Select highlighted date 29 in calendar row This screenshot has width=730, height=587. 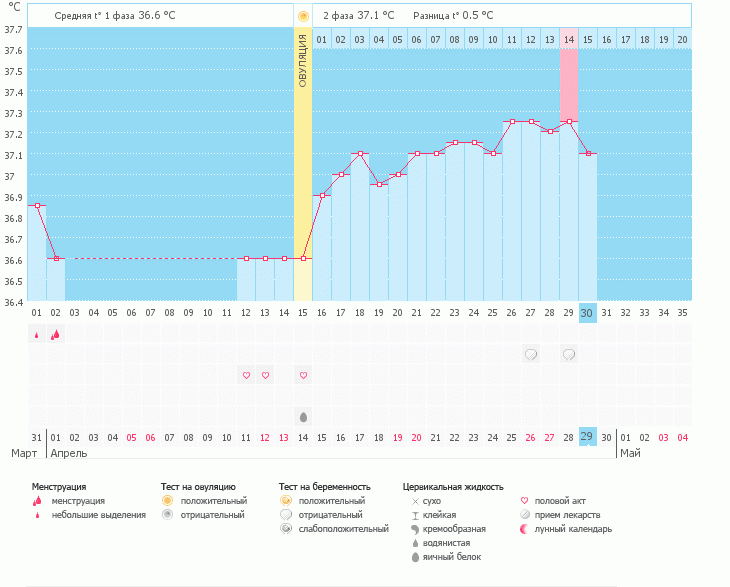(588, 437)
